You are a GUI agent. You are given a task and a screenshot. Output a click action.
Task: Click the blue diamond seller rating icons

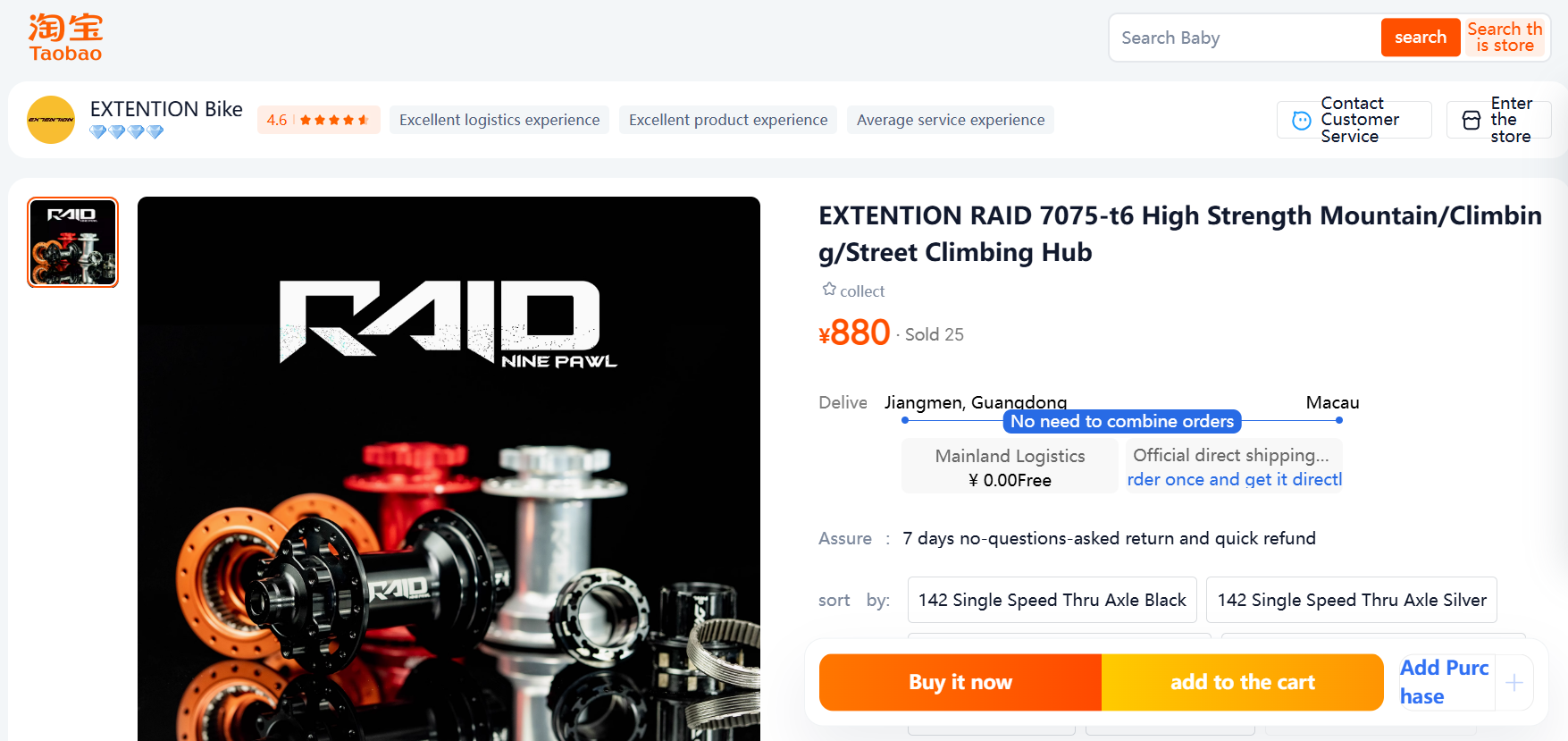[126, 132]
